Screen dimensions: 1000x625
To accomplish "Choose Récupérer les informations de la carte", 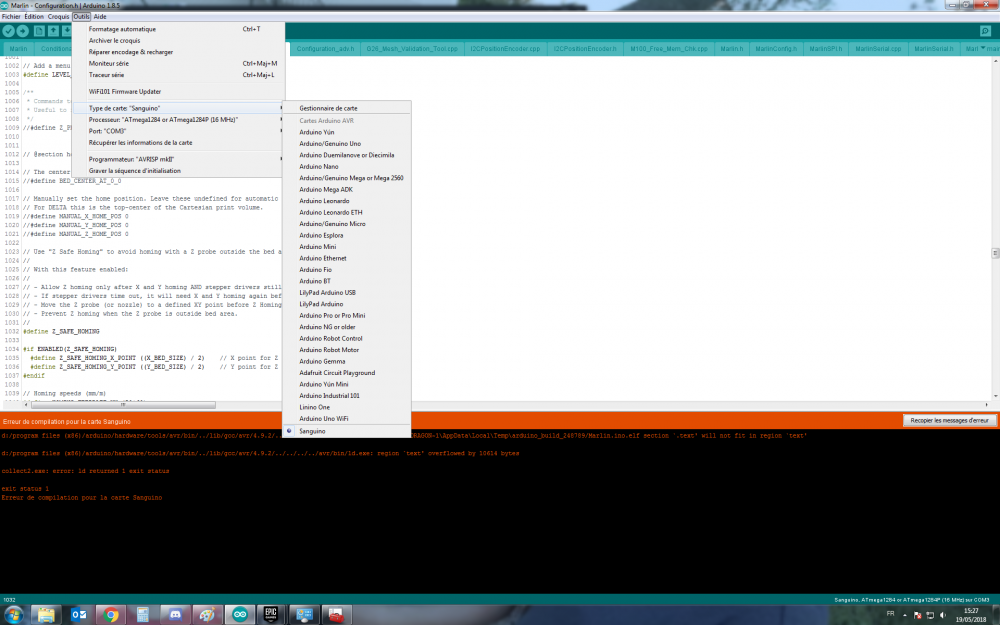I will pos(177,143).
